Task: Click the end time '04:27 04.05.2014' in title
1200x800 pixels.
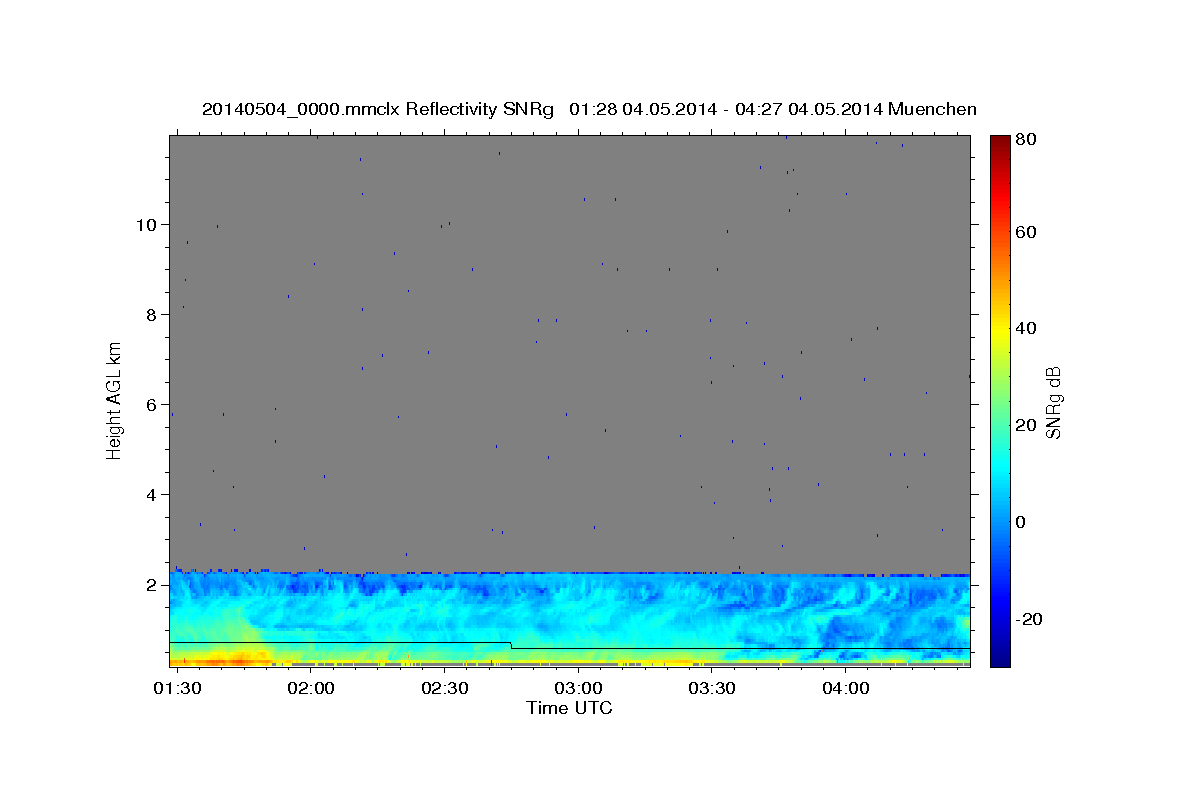Action: point(808,109)
